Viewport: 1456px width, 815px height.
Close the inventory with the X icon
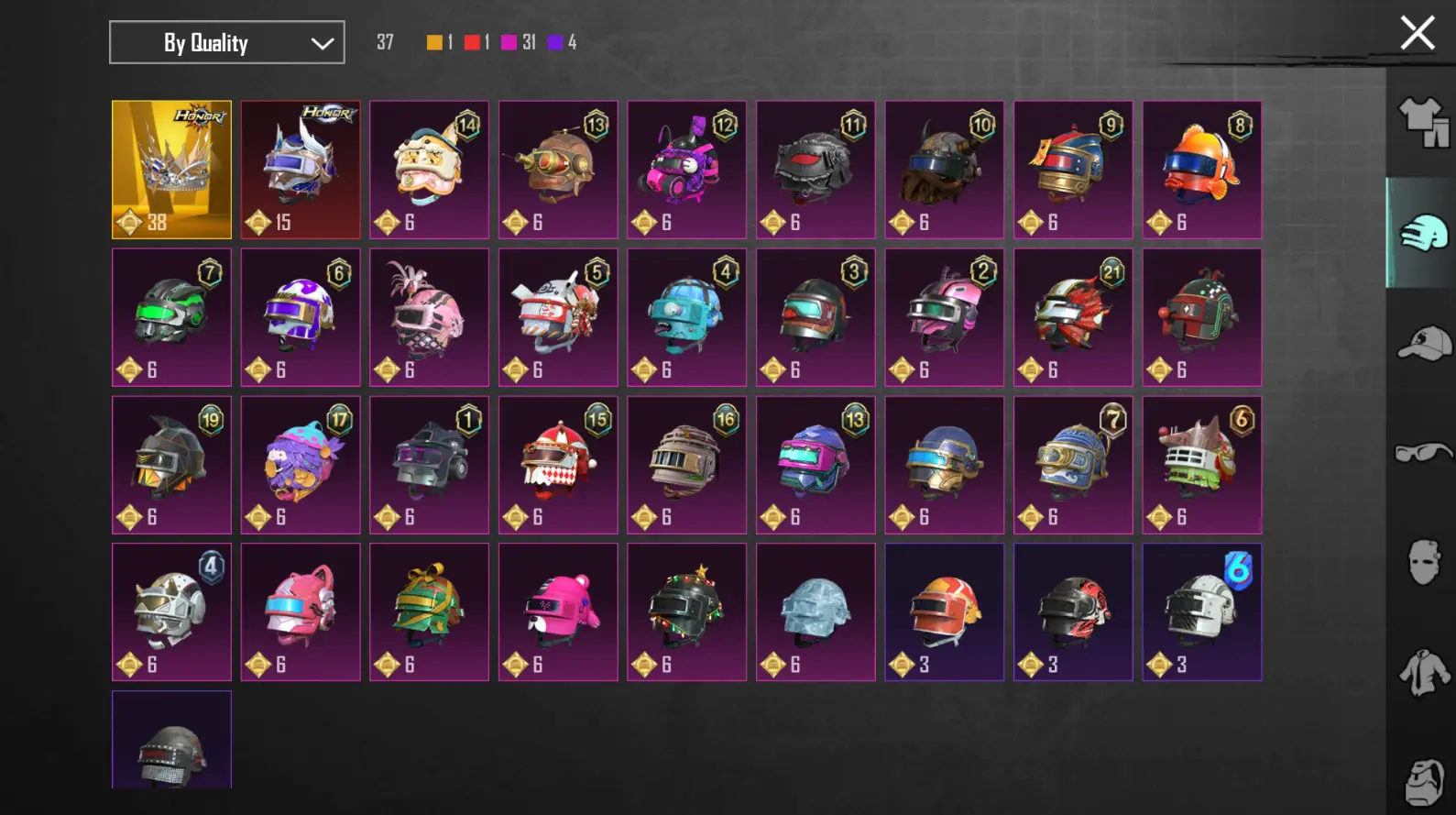coord(1417,34)
